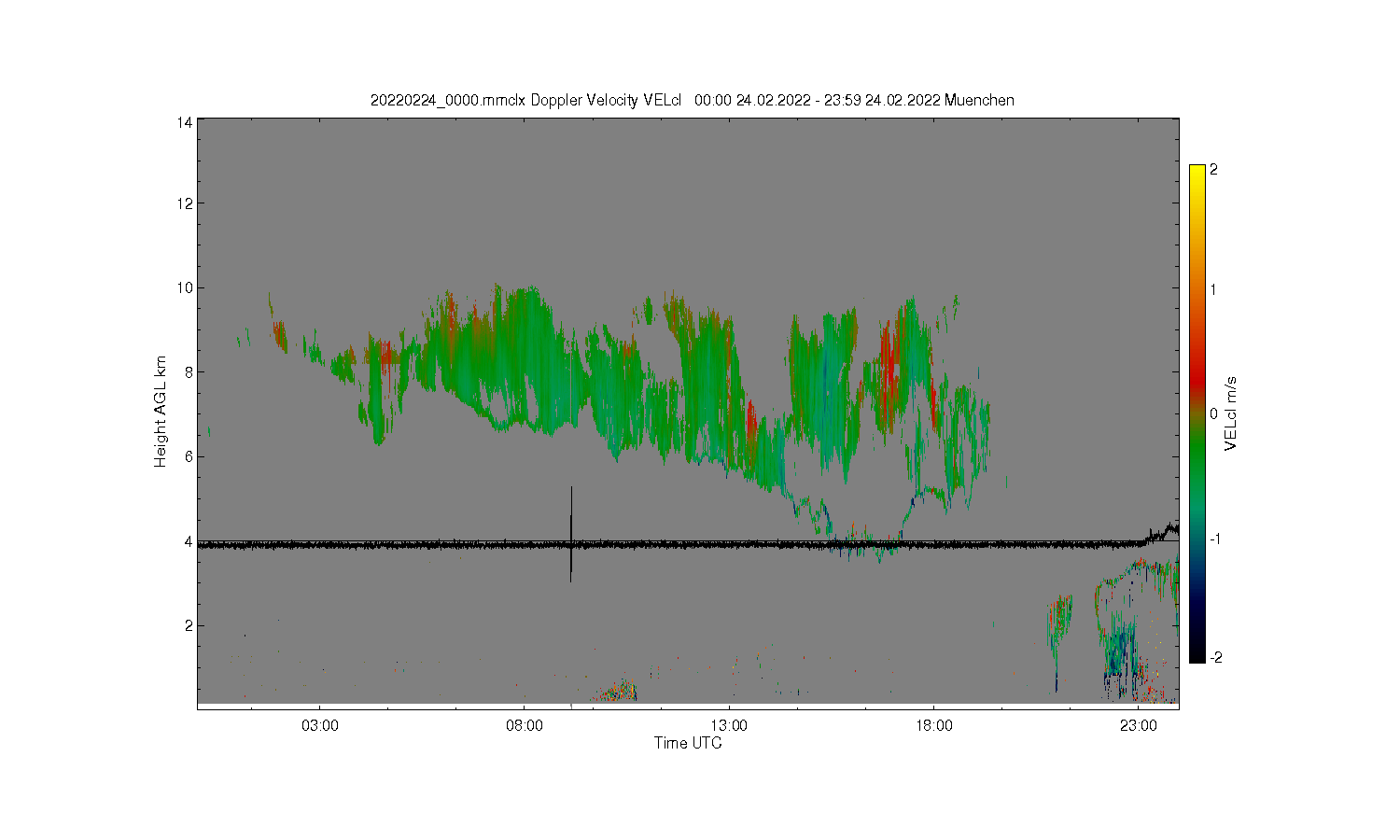This screenshot has width=1400, height=840.
Task: Click the 14 km height tick label
Action: click(185, 122)
